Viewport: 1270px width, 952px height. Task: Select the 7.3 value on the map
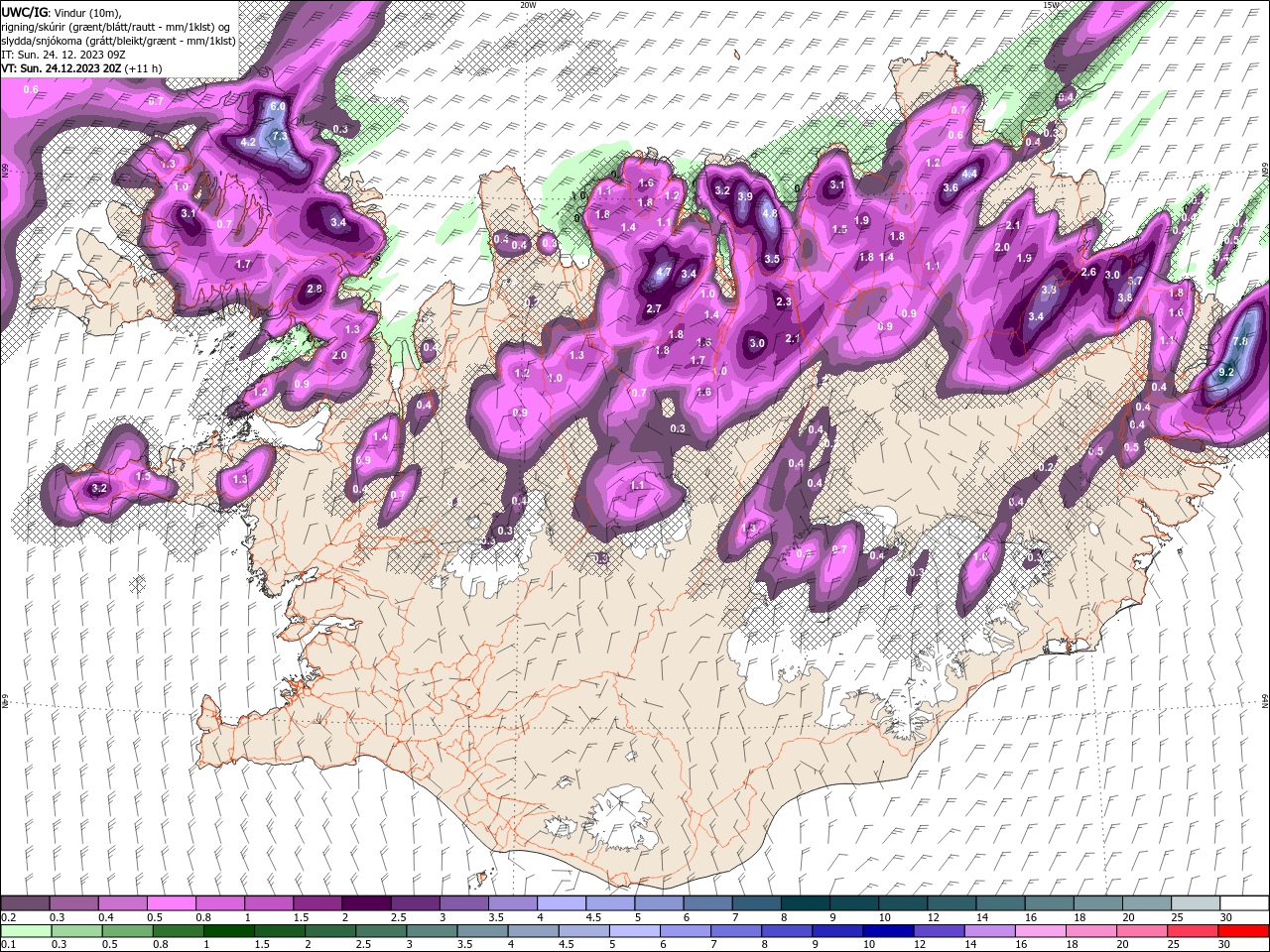click(280, 136)
